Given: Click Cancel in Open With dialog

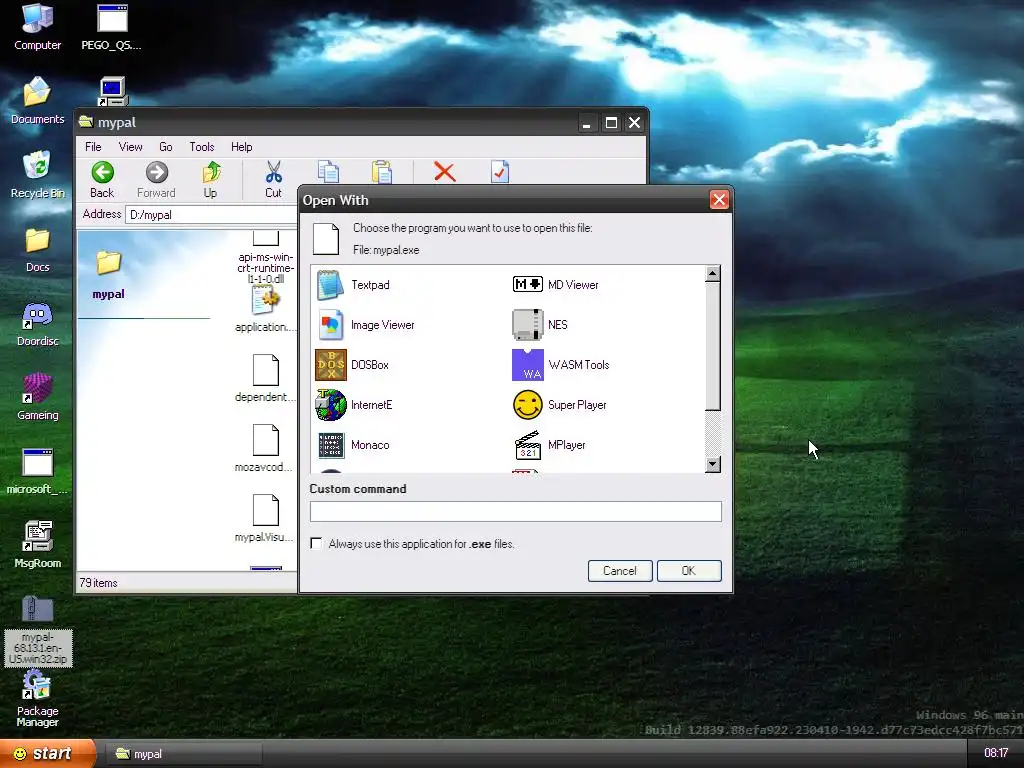Looking at the screenshot, I should (x=620, y=571).
